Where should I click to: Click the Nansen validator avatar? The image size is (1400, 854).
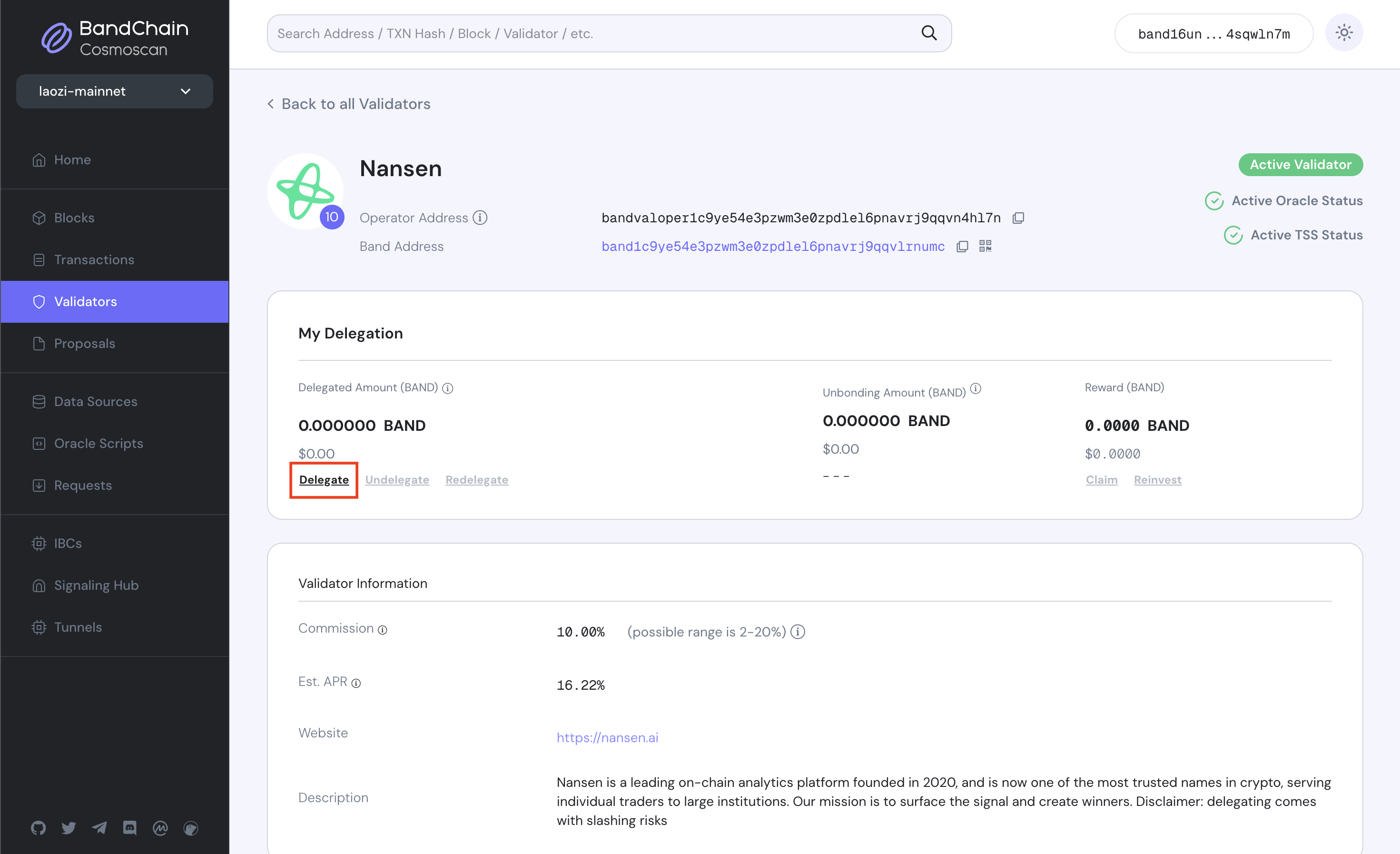[305, 191]
